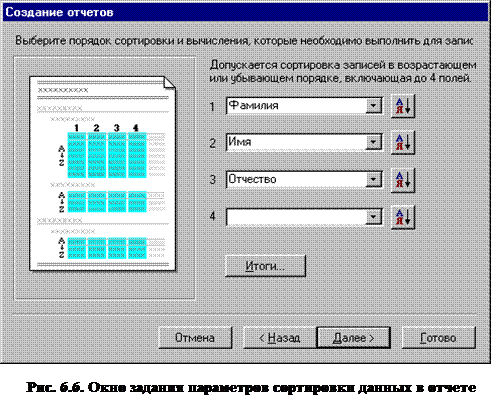This screenshot has width=500, height=408.
Task: Open dropdown arrow of Имя combo box
Action: pyautogui.click(x=373, y=143)
